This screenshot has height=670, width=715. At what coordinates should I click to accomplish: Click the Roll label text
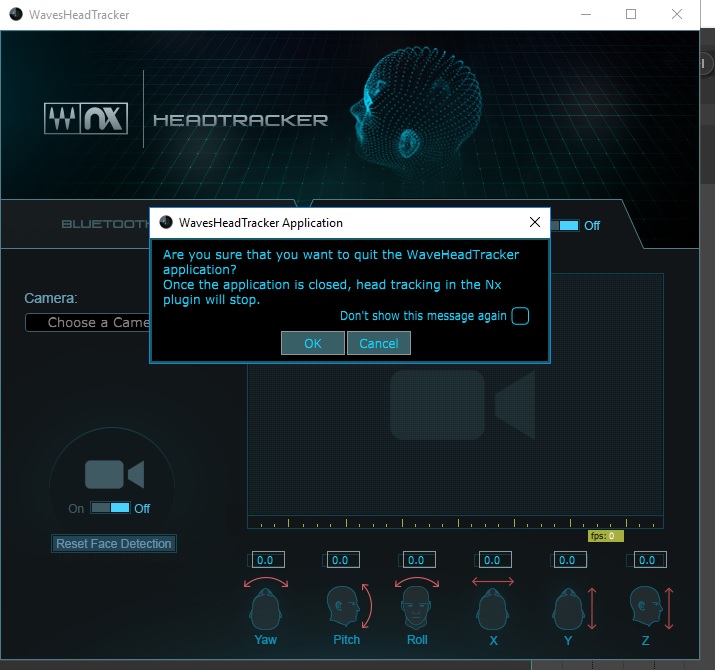pyautogui.click(x=417, y=639)
